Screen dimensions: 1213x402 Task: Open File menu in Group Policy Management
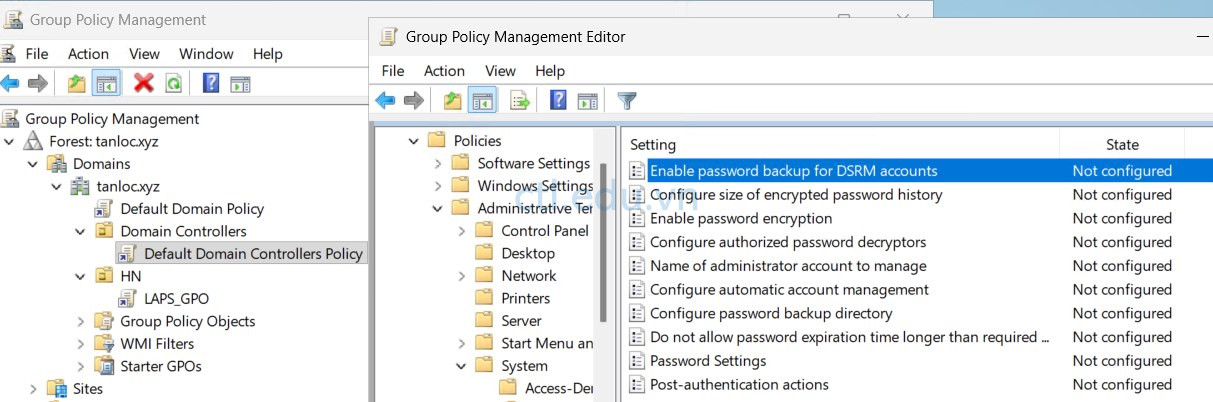(37, 54)
